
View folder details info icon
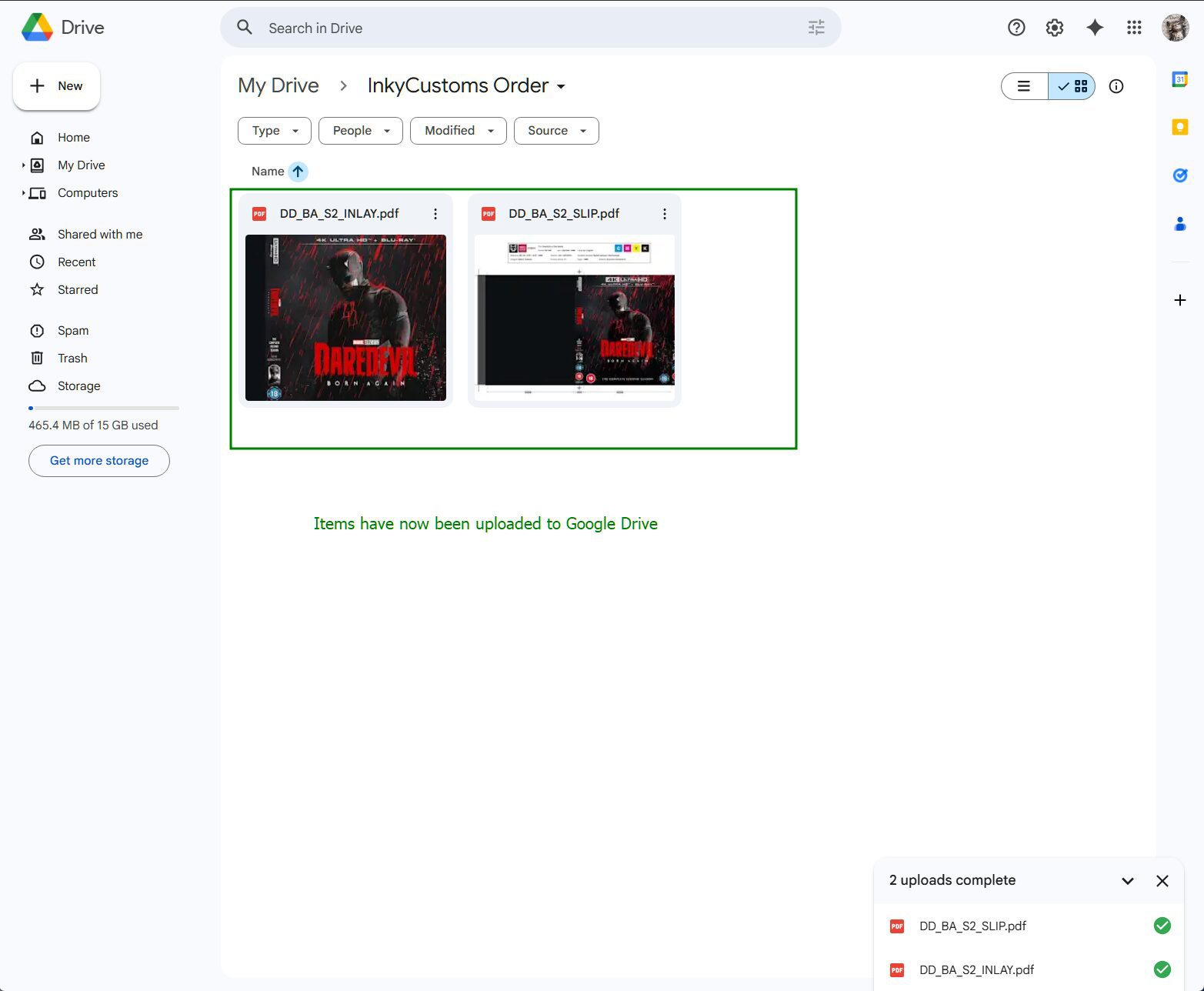(x=1116, y=86)
